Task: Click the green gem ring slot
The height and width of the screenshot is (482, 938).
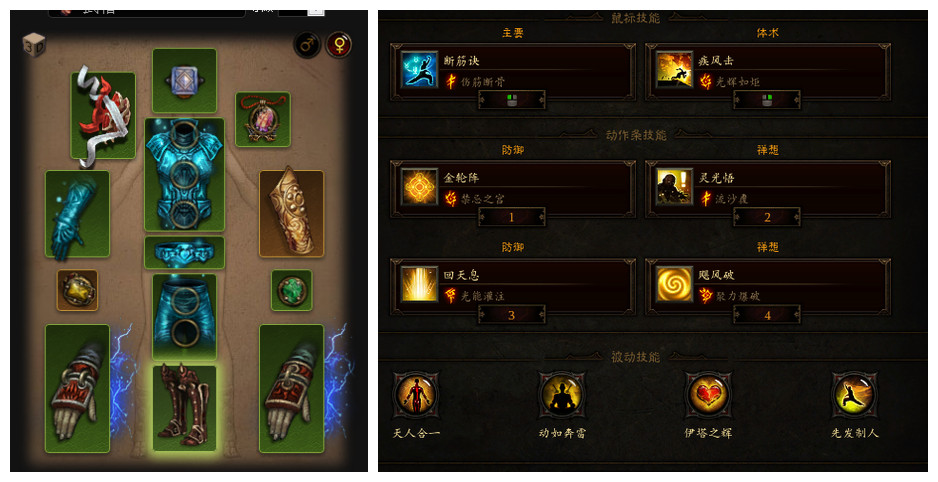Action: (291, 290)
